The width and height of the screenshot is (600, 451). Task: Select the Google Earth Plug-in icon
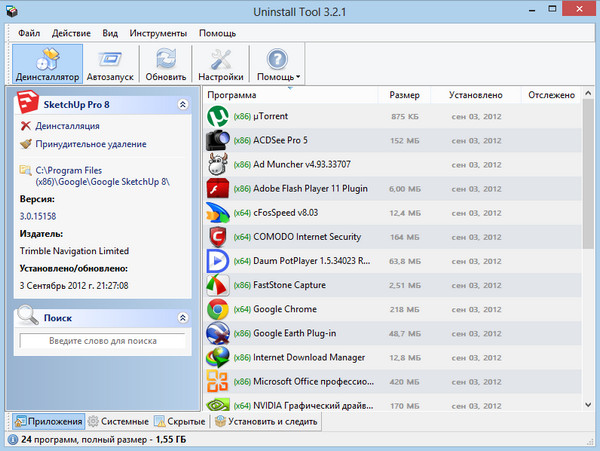pyautogui.click(x=218, y=333)
